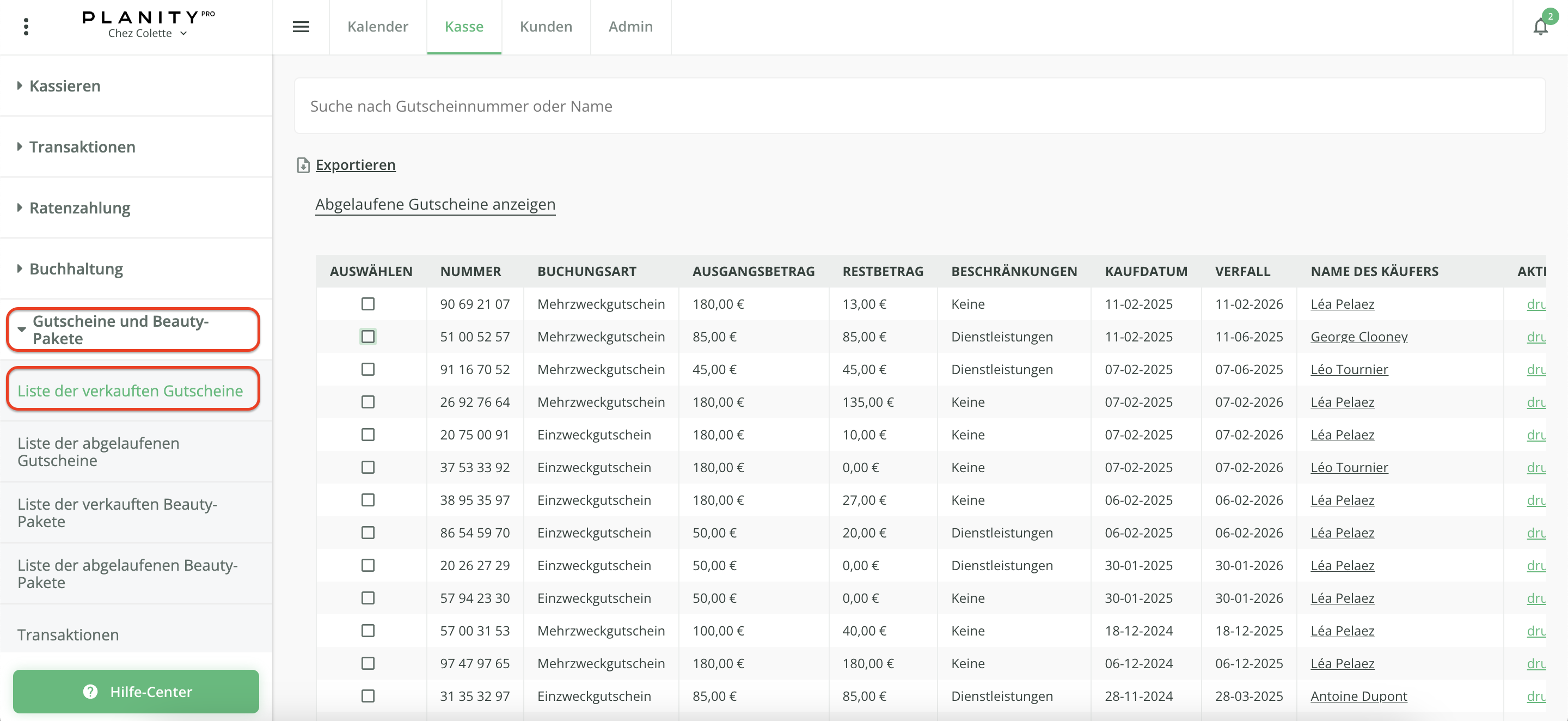Expand the Ratenzahlung section
The width and height of the screenshot is (1568, 721).
[79, 207]
